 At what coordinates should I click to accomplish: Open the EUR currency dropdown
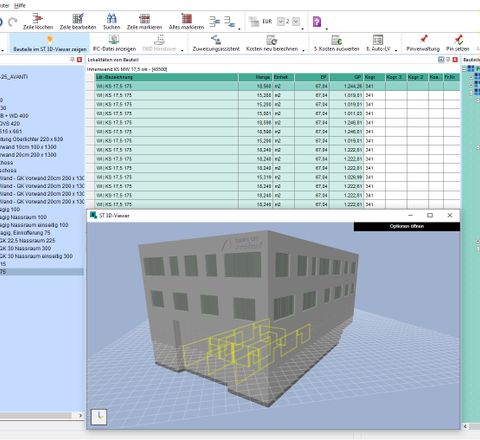[281, 21]
